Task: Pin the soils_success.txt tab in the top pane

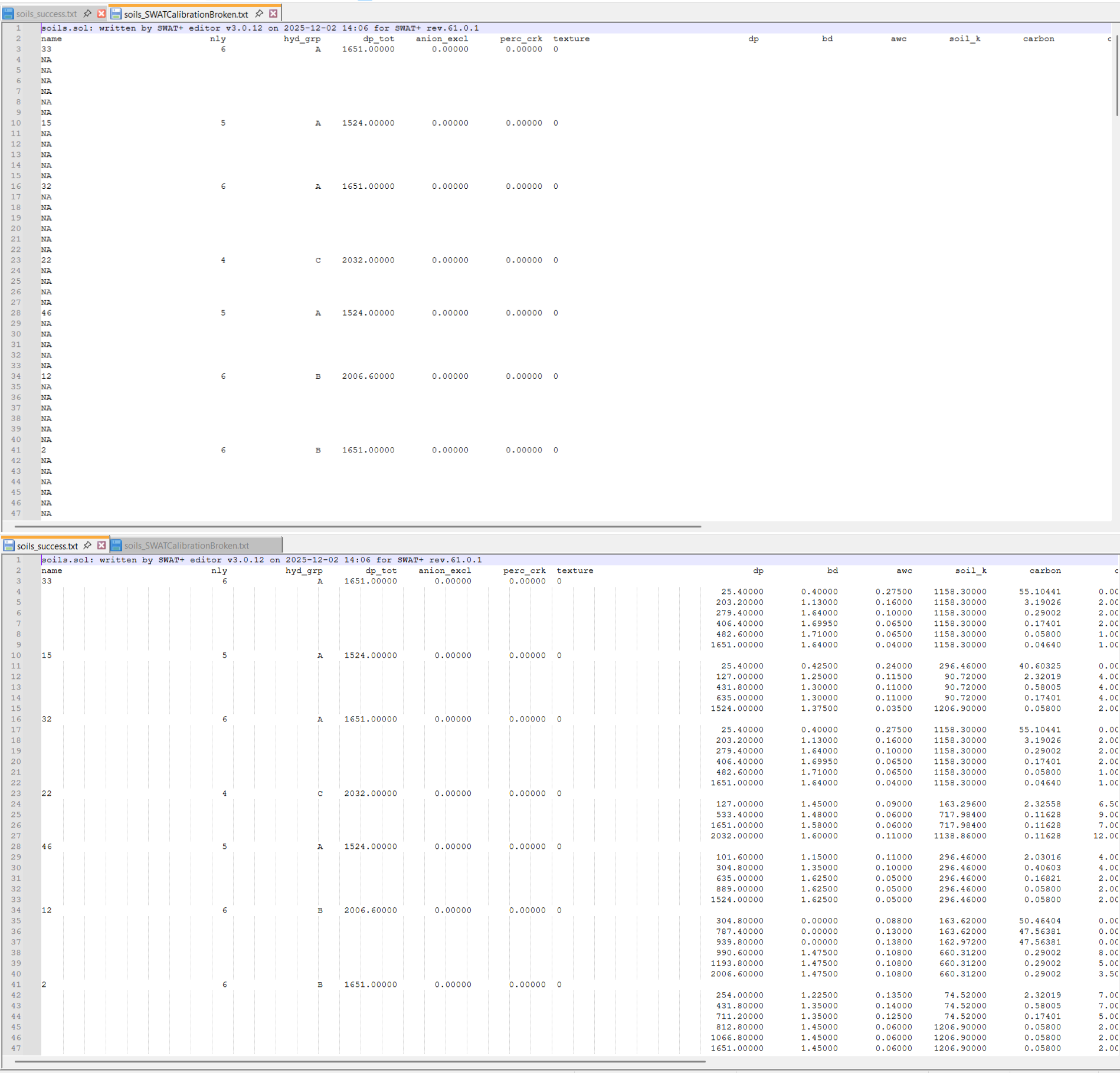Action: coord(87,14)
